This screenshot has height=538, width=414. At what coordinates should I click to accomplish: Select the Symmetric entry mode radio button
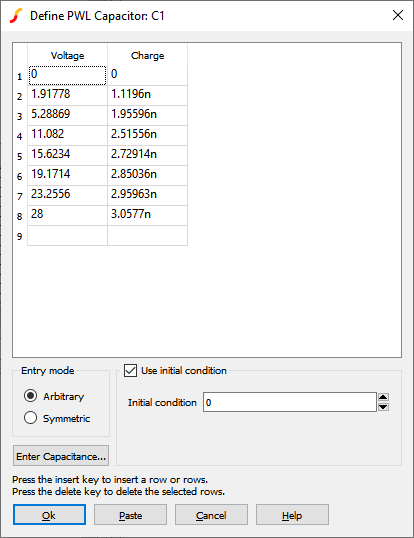(x=31, y=418)
